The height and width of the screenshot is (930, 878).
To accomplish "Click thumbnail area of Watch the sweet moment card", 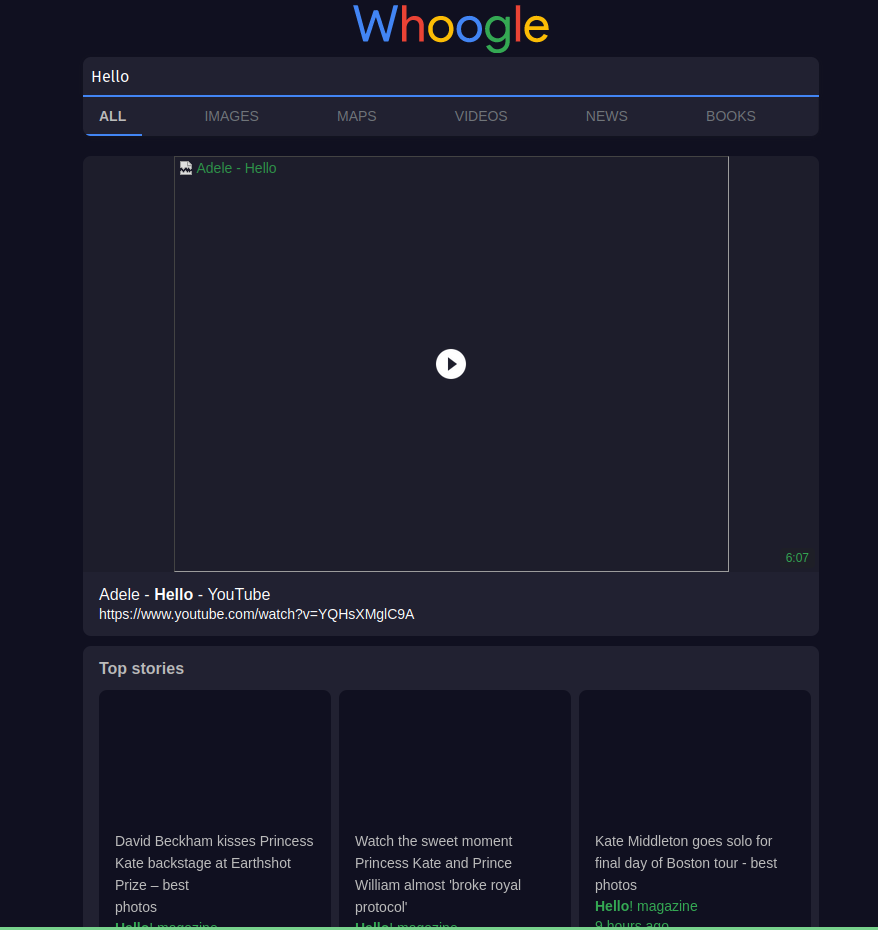I will 455,757.
